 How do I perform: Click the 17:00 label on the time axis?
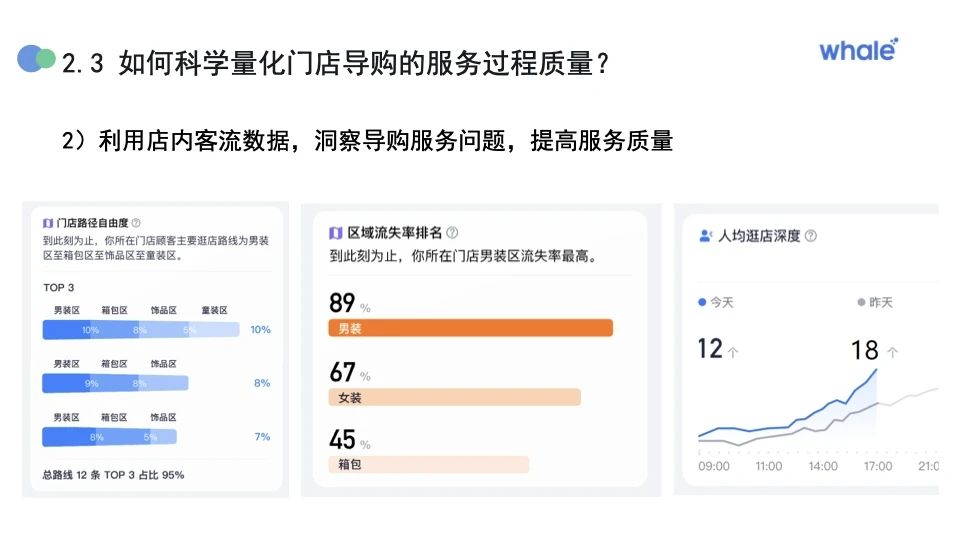click(x=877, y=466)
